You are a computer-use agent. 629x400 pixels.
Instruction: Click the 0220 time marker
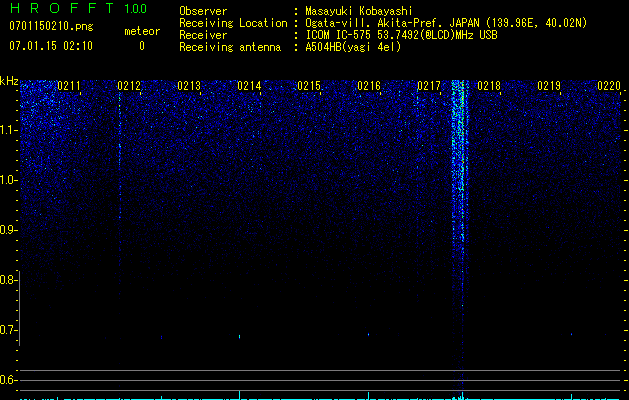(609, 86)
